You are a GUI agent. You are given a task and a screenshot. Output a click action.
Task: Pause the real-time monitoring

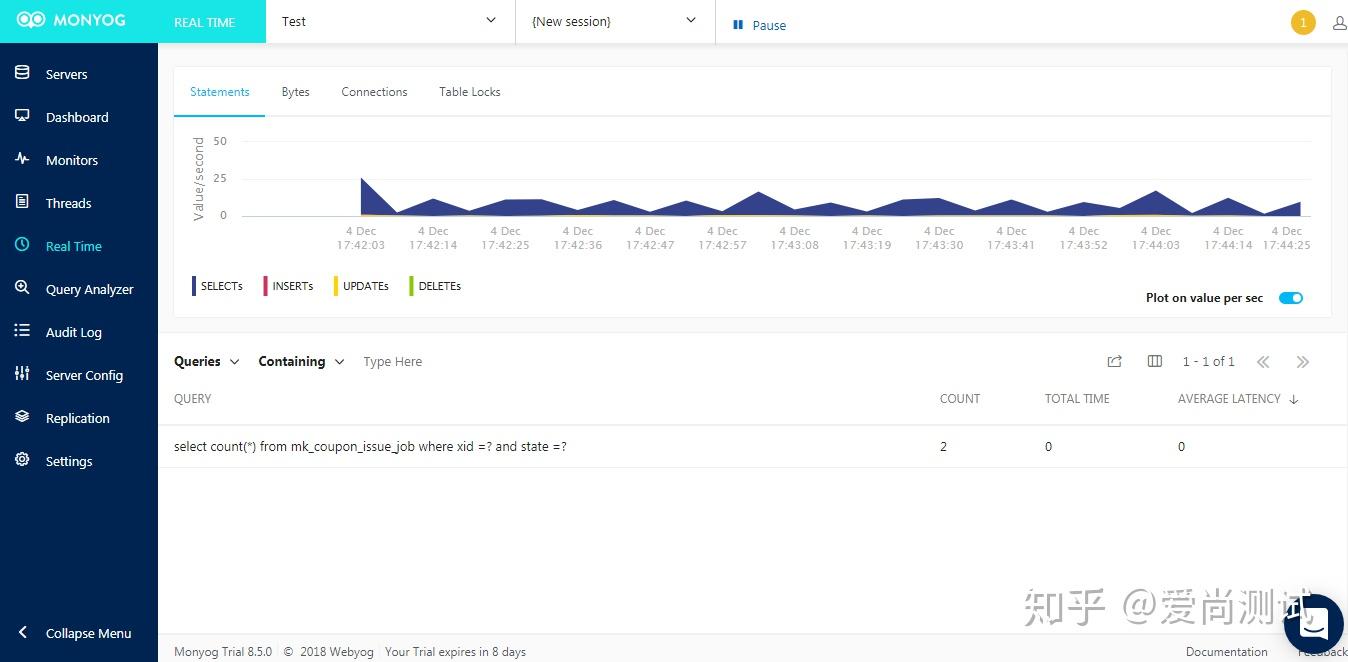pos(758,24)
